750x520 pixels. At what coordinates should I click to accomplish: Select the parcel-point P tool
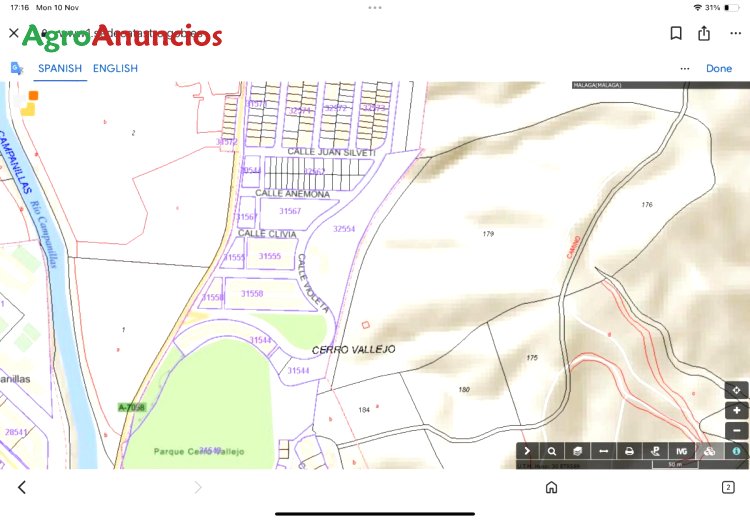pos(655,451)
